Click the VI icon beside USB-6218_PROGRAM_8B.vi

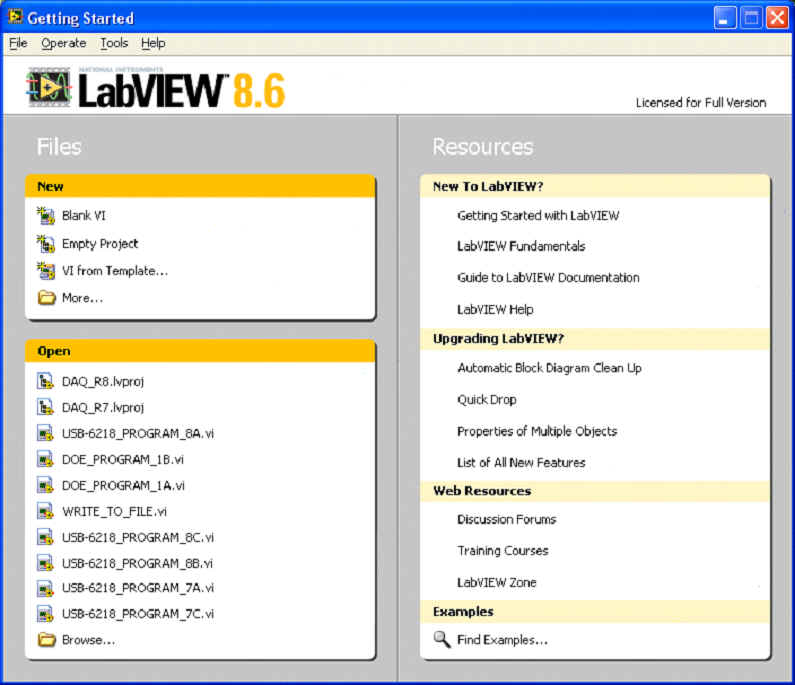click(45, 563)
